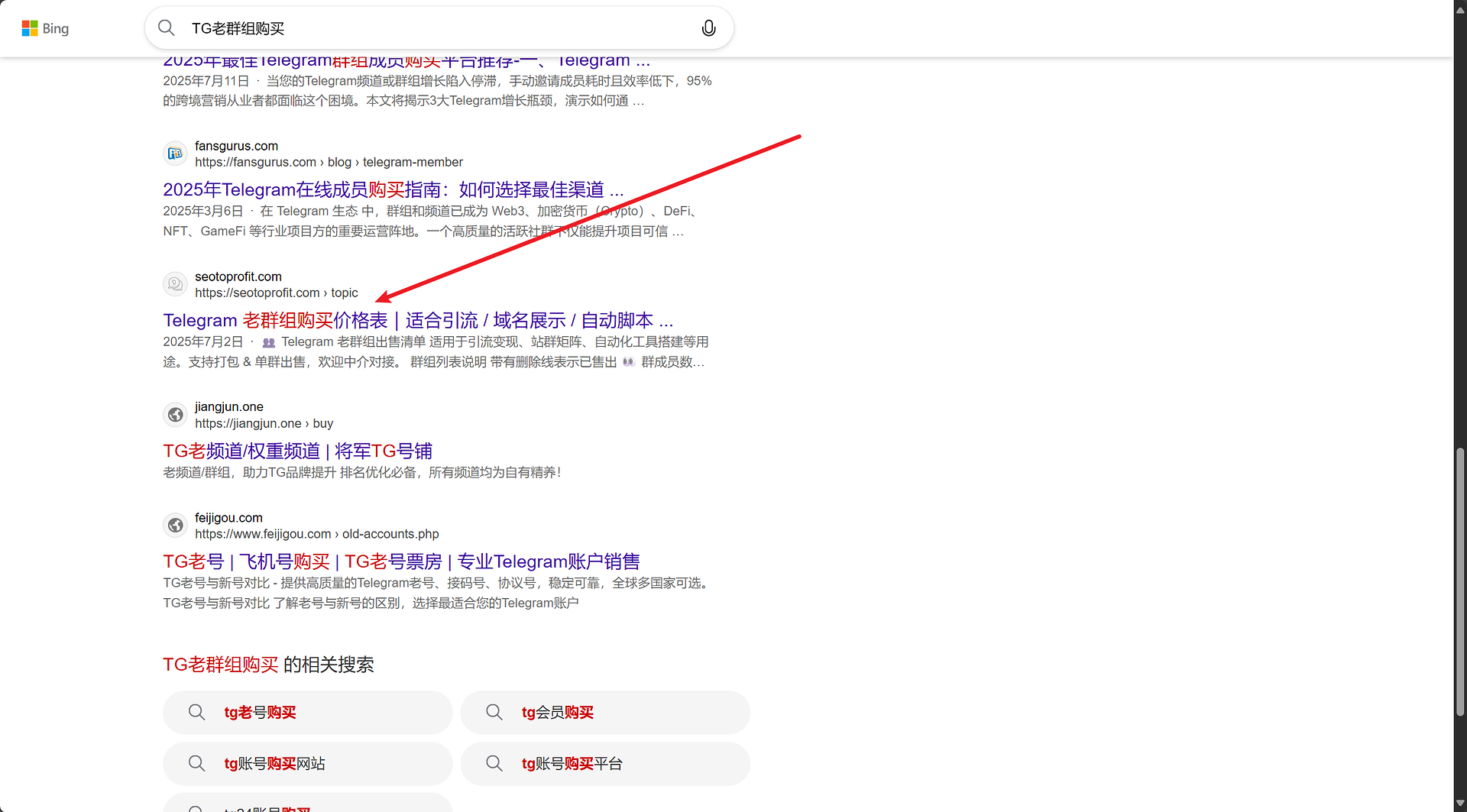Viewport: 1467px width, 812px height.
Task: Click the jiangjun.one globe favicon
Action: pos(175,415)
